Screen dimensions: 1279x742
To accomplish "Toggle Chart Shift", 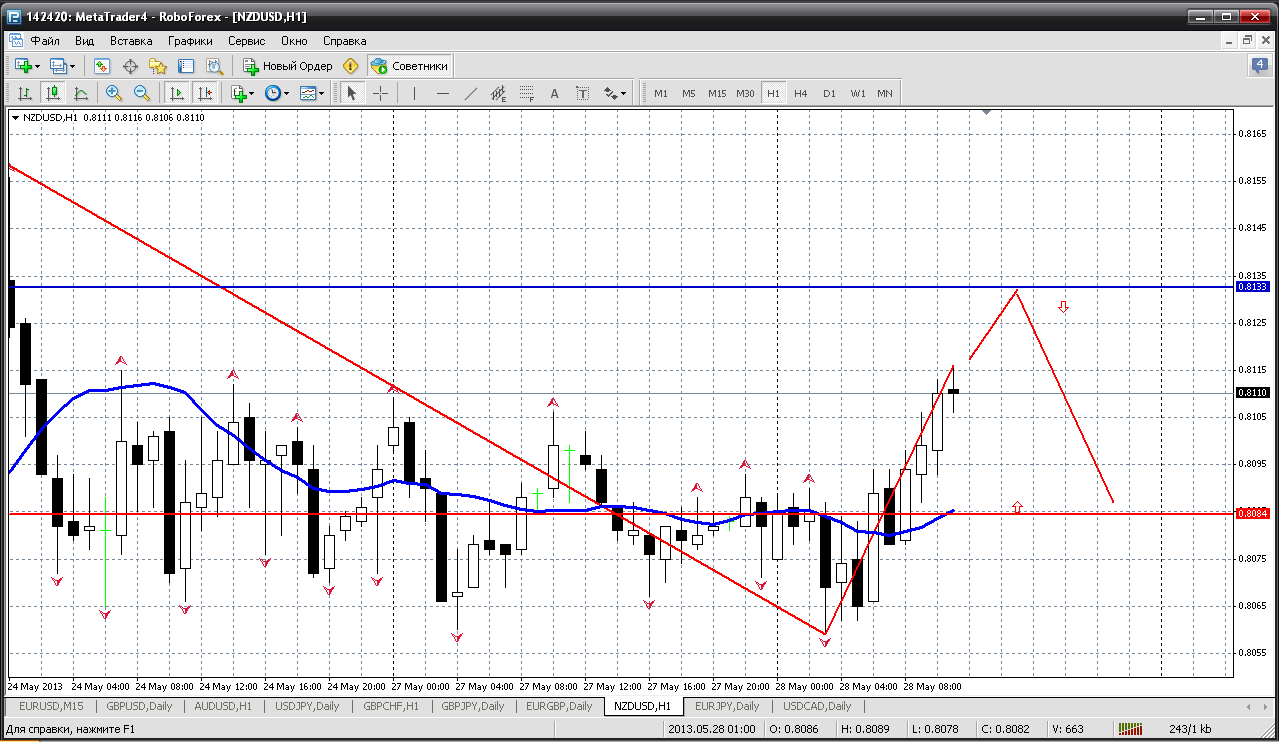I will [205, 93].
